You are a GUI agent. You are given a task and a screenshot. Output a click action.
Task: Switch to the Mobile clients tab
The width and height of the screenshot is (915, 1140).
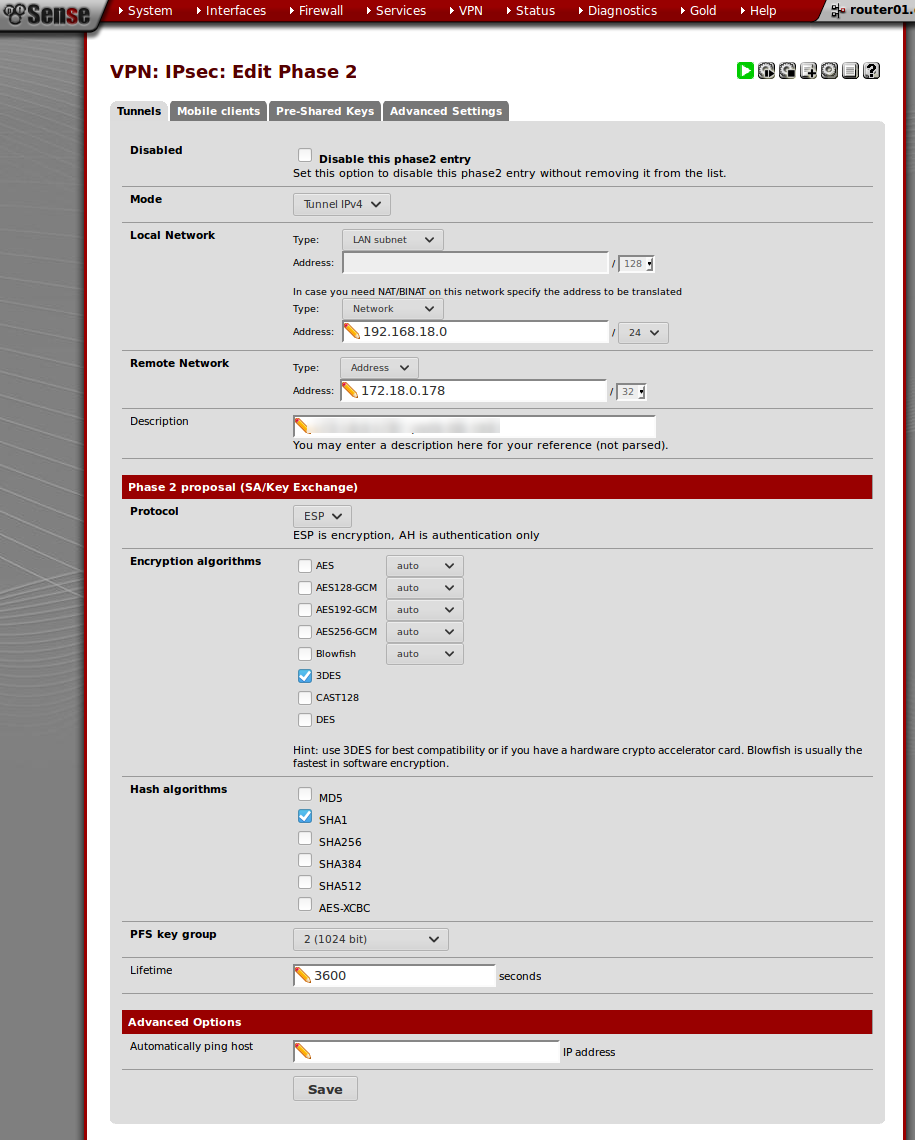tap(219, 111)
